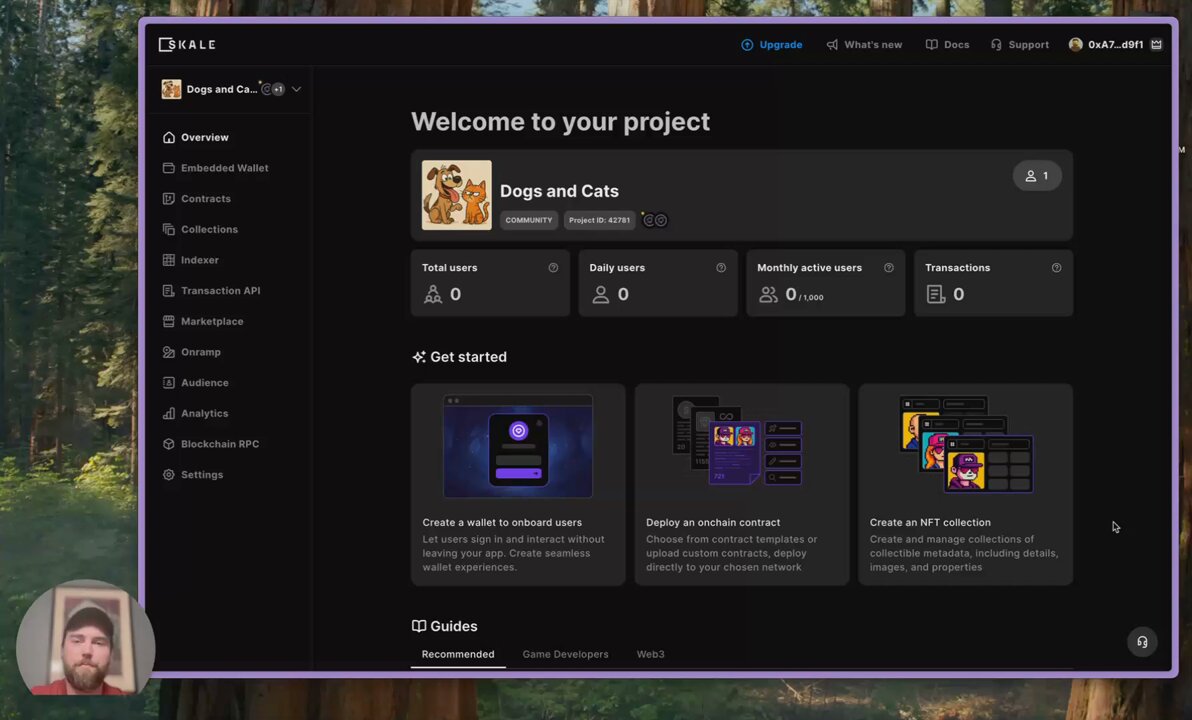The width and height of the screenshot is (1192, 720).
Task: Click the project avatar in sidebar switcher
Action: tap(171, 89)
